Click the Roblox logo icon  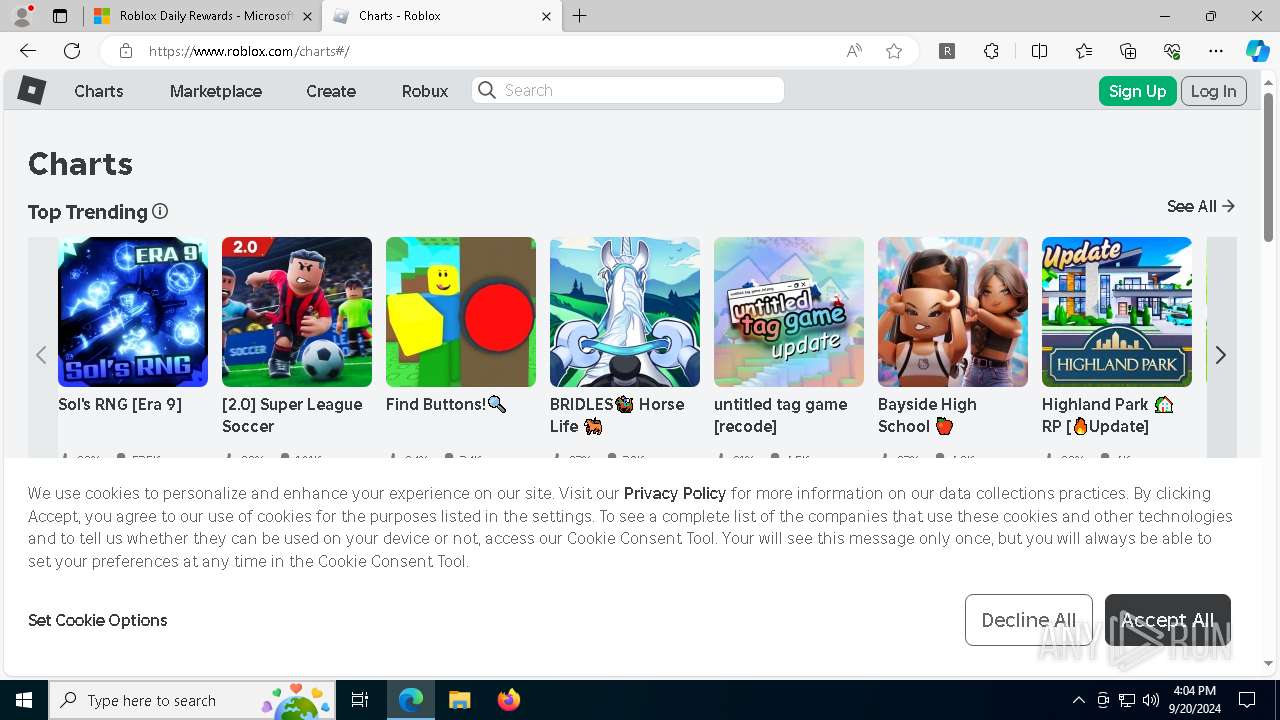click(x=32, y=90)
